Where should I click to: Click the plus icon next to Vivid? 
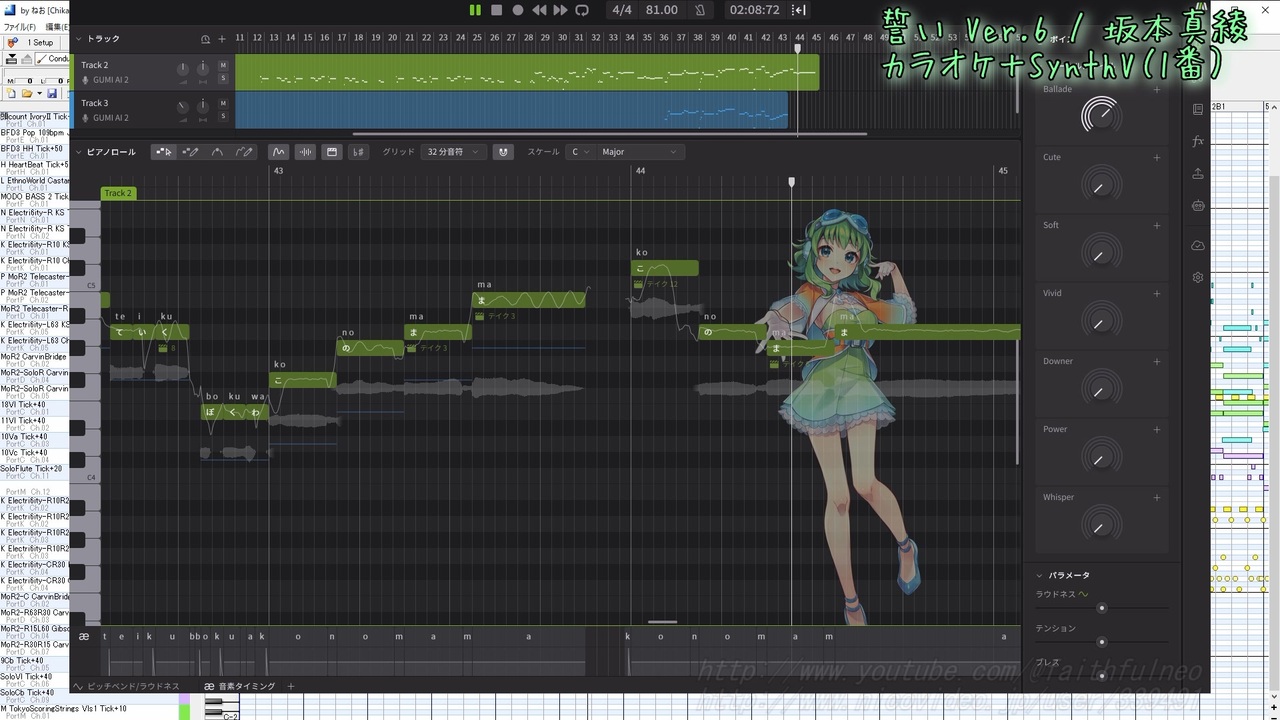click(x=1157, y=293)
